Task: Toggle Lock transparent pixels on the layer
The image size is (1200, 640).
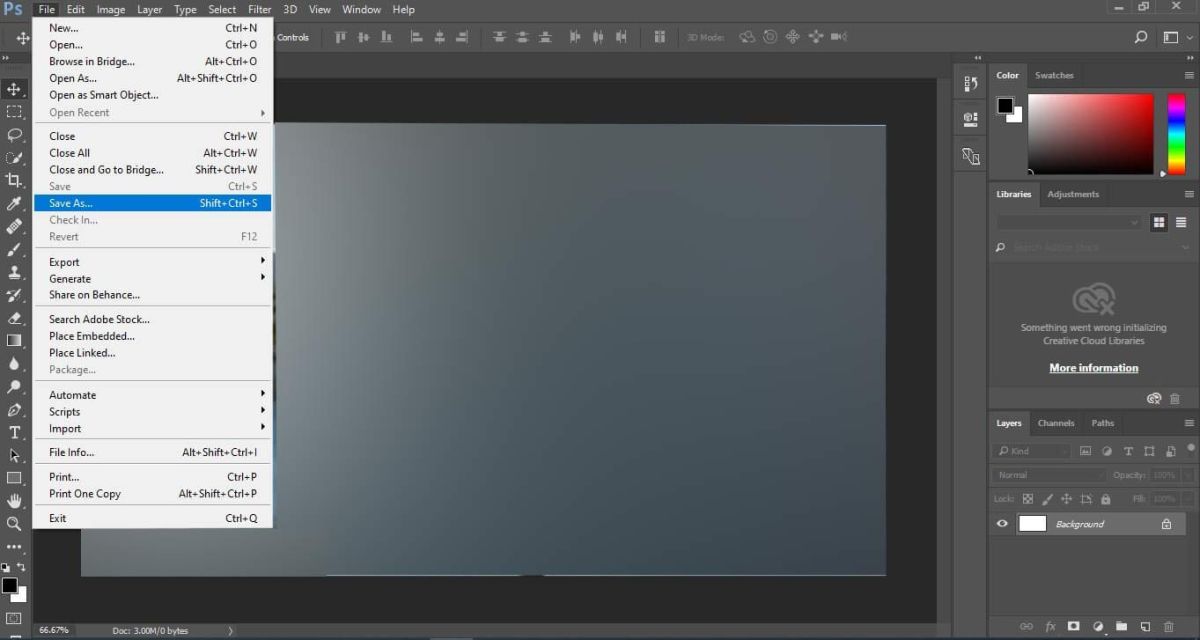Action: point(1027,499)
